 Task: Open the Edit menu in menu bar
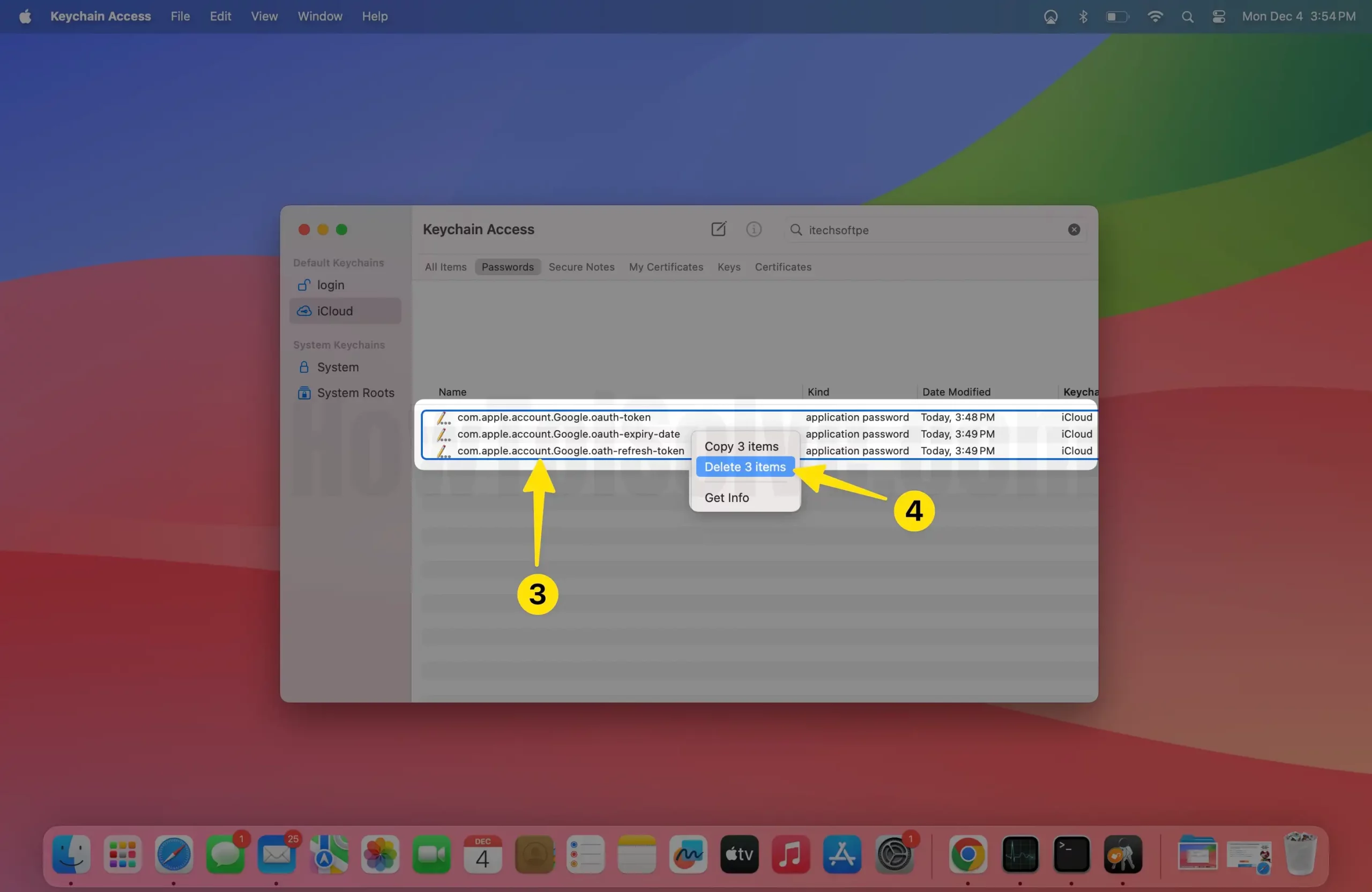pyautogui.click(x=220, y=16)
